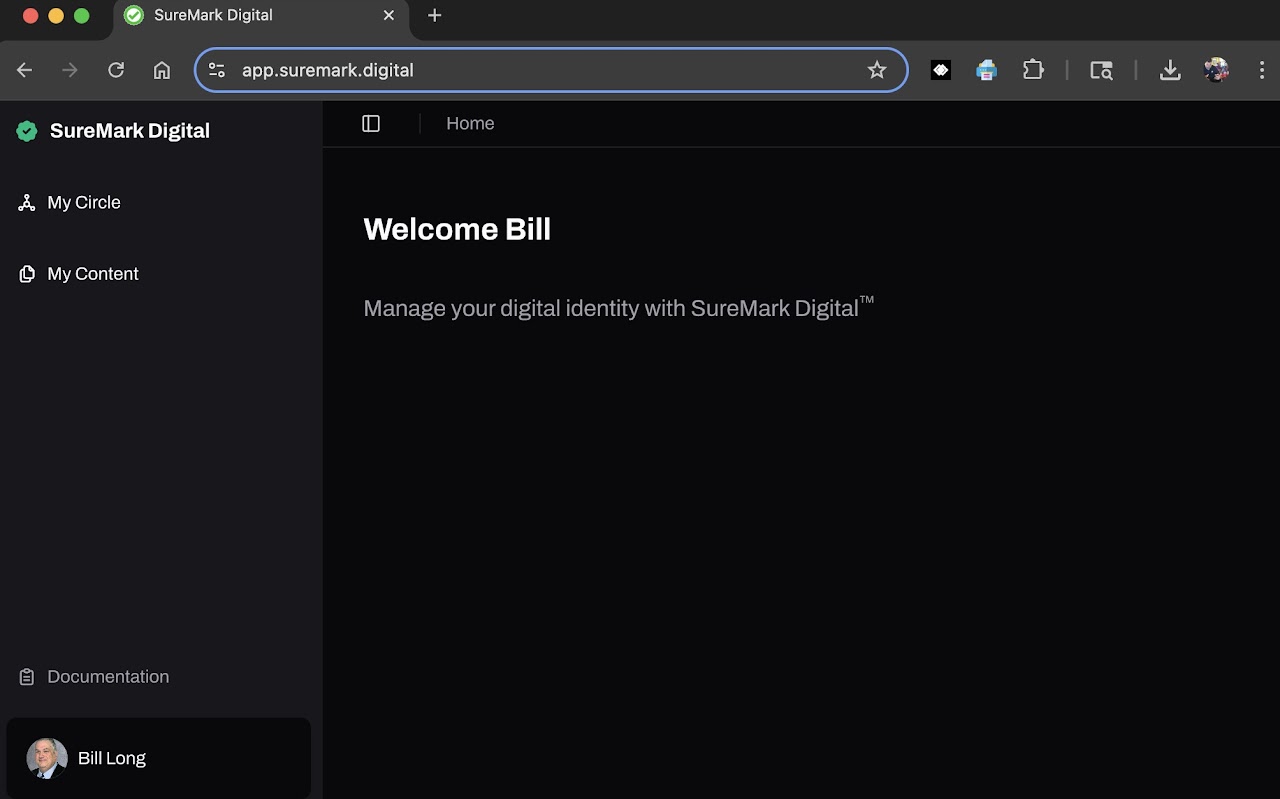Close the SureMark Digital tab
This screenshot has height=799, width=1280.
pos(389,15)
